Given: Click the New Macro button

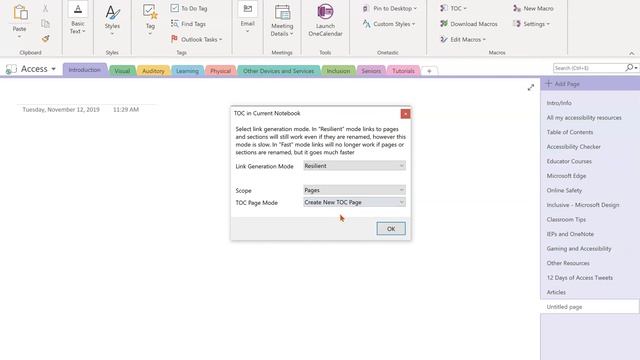Looking at the screenshot, I should click(x=533, y=8).
